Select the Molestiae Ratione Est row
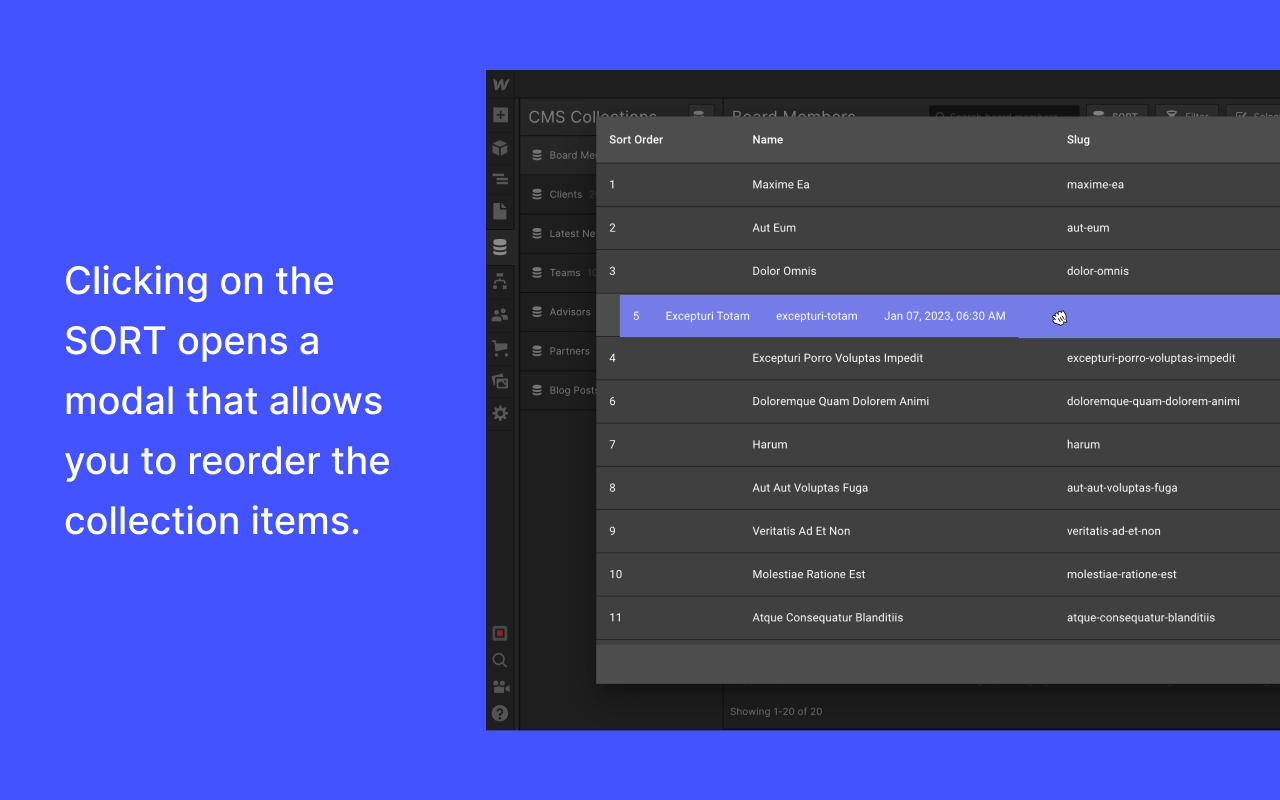 coord(938,575)
